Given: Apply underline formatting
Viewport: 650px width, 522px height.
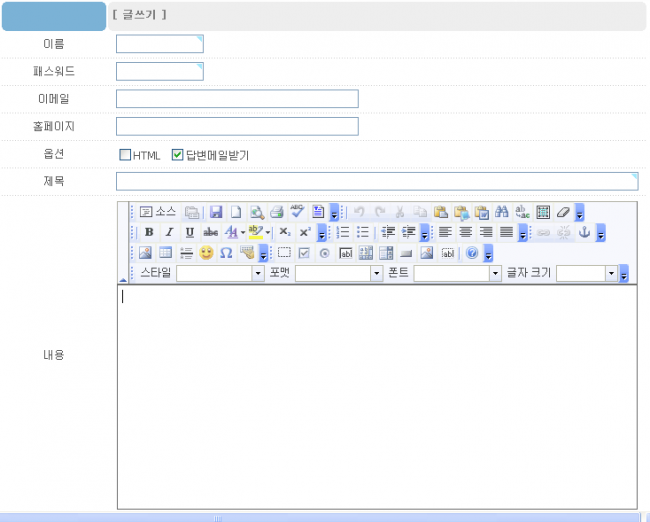Looking at the screenshot, I should coord(189,232).
